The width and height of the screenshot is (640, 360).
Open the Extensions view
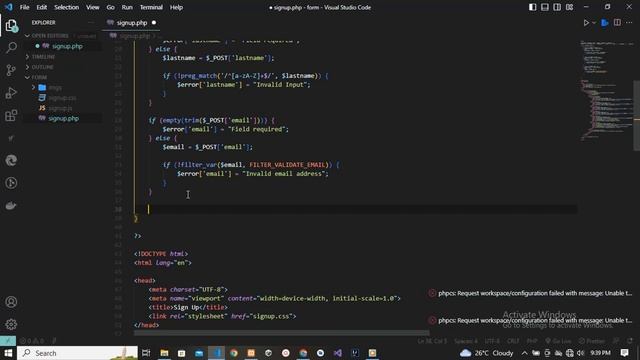click(11, 116)
